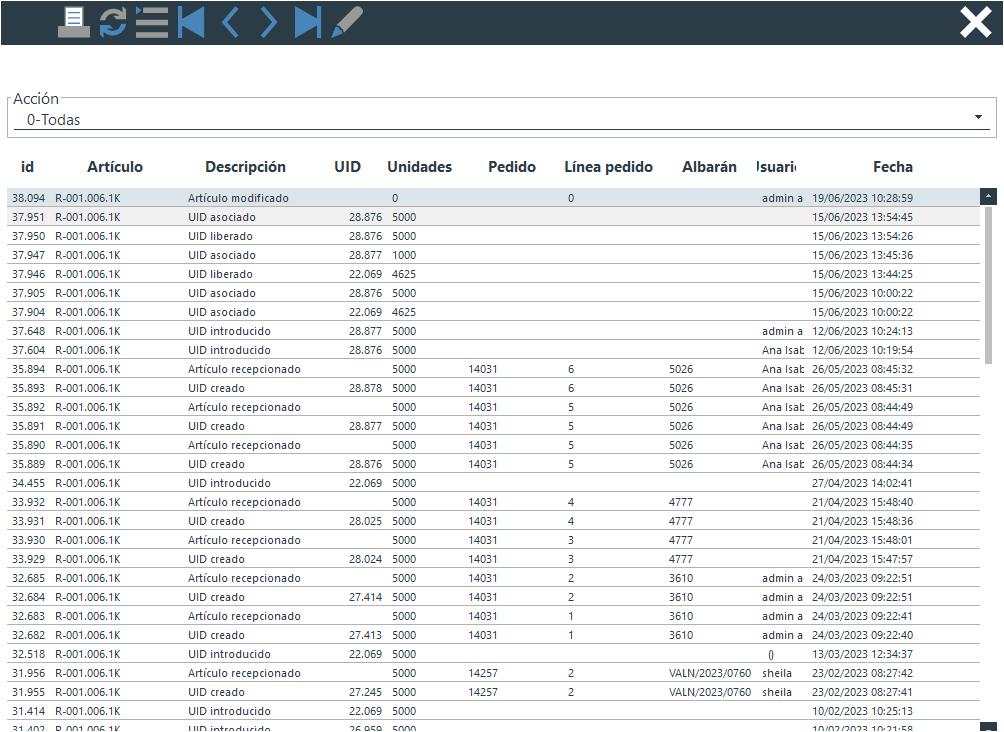
Task: Click the Unidades column header
Action: [x=419, y=167]
